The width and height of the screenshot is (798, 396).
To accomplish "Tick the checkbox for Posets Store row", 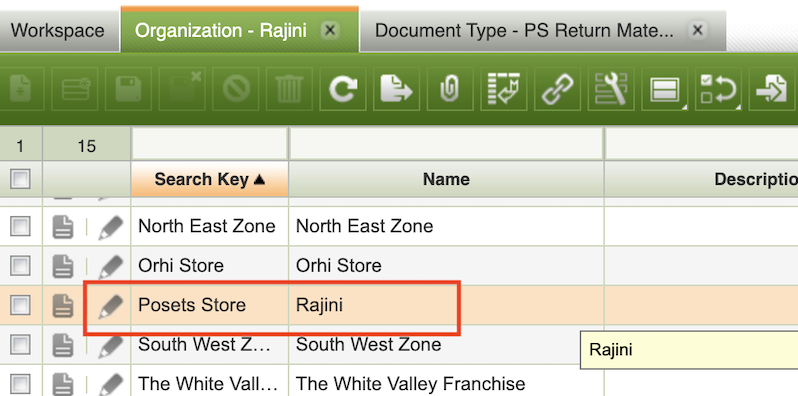I will (20, 305).
